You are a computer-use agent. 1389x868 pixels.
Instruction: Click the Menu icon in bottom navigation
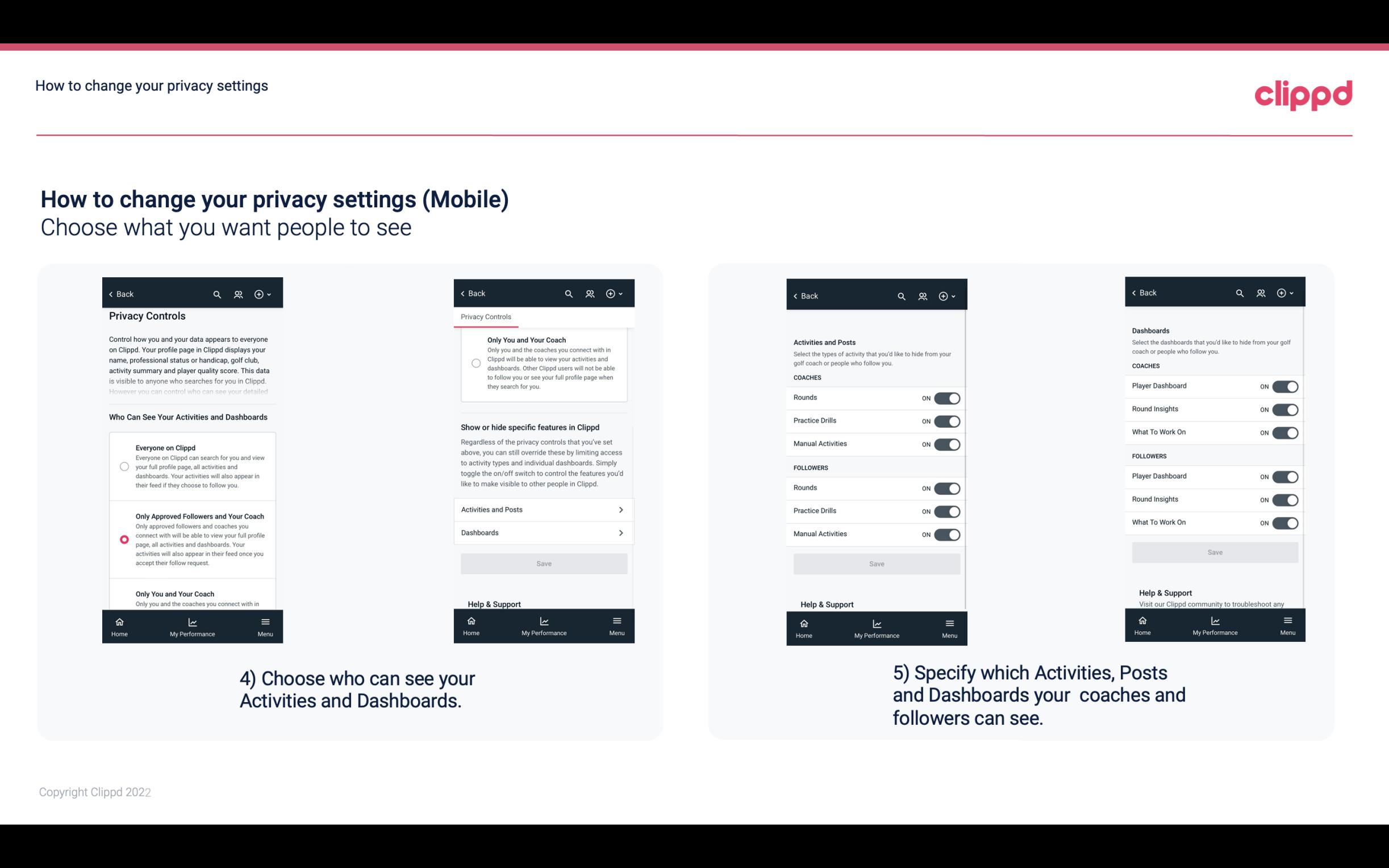pos(264,625)
